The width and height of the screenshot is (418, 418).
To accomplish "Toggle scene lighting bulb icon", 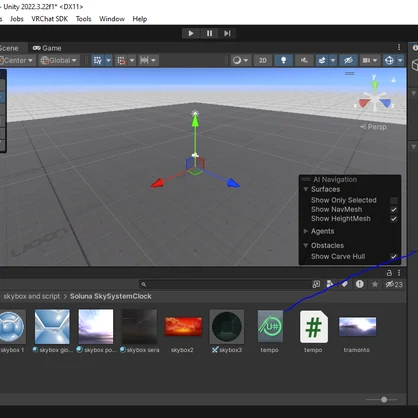I will [283, 60].
